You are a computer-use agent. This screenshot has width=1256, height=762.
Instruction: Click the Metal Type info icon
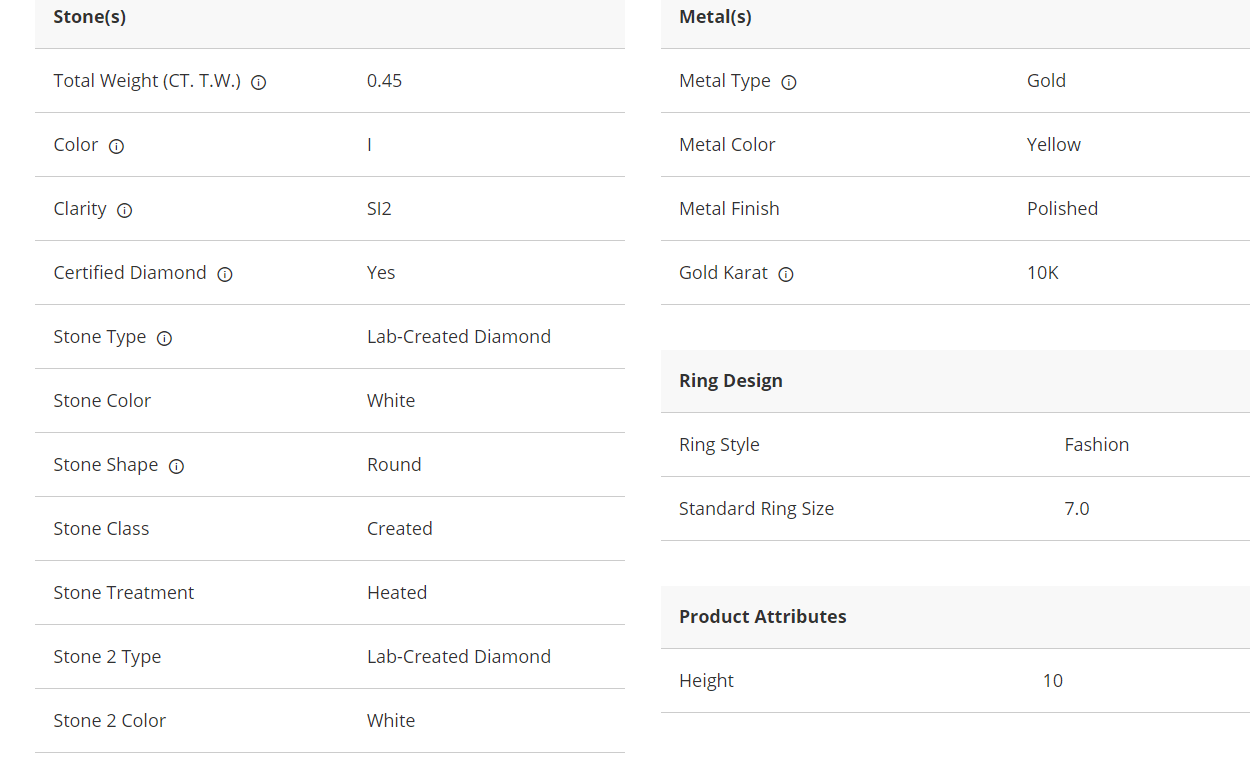tap(788, 83)
